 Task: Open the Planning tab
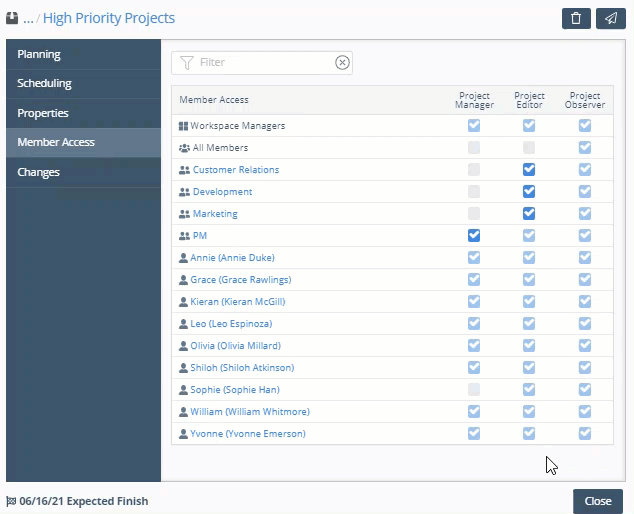(39, 54)
